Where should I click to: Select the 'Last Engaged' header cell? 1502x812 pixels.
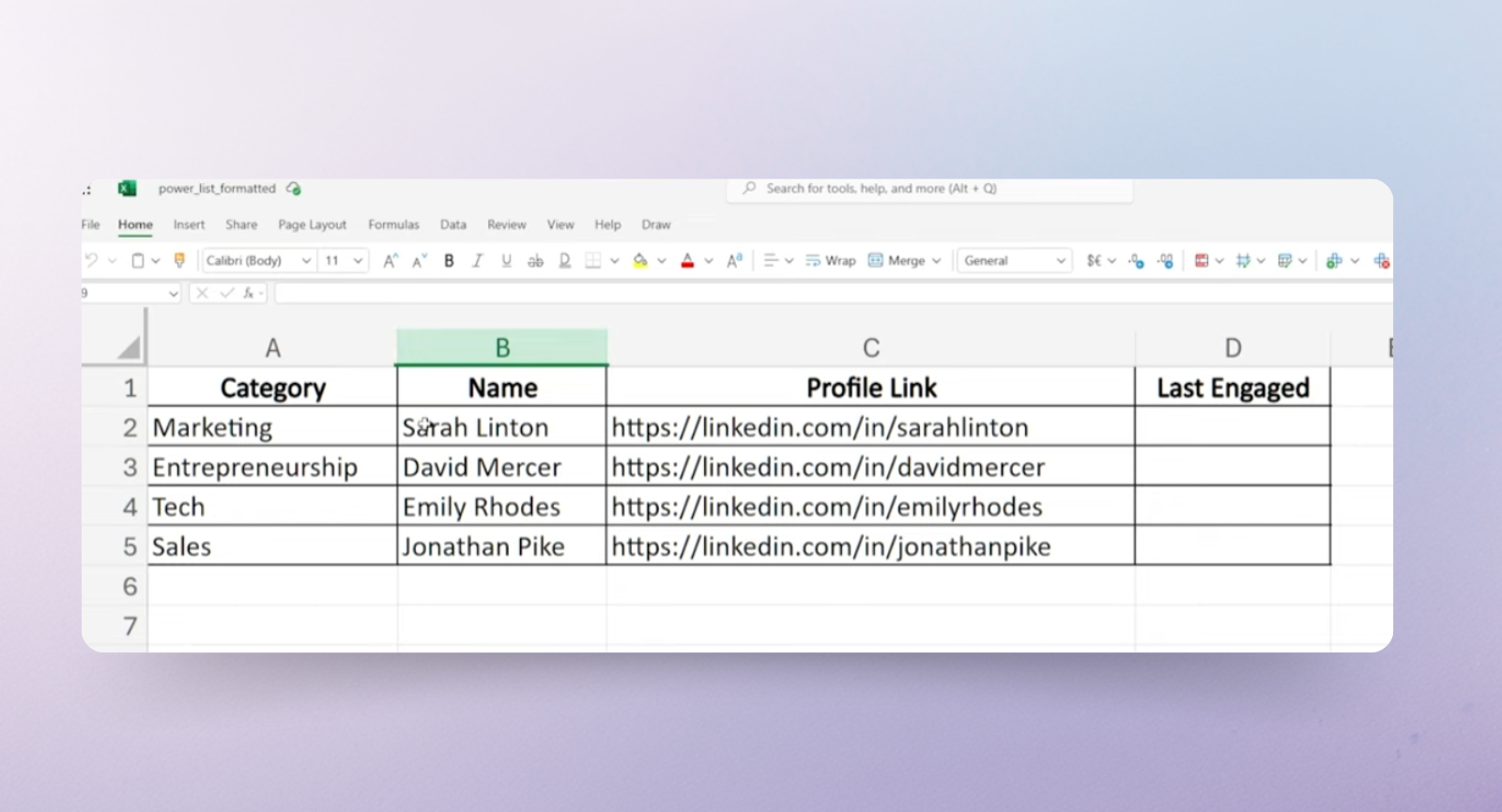point(1233,388)
